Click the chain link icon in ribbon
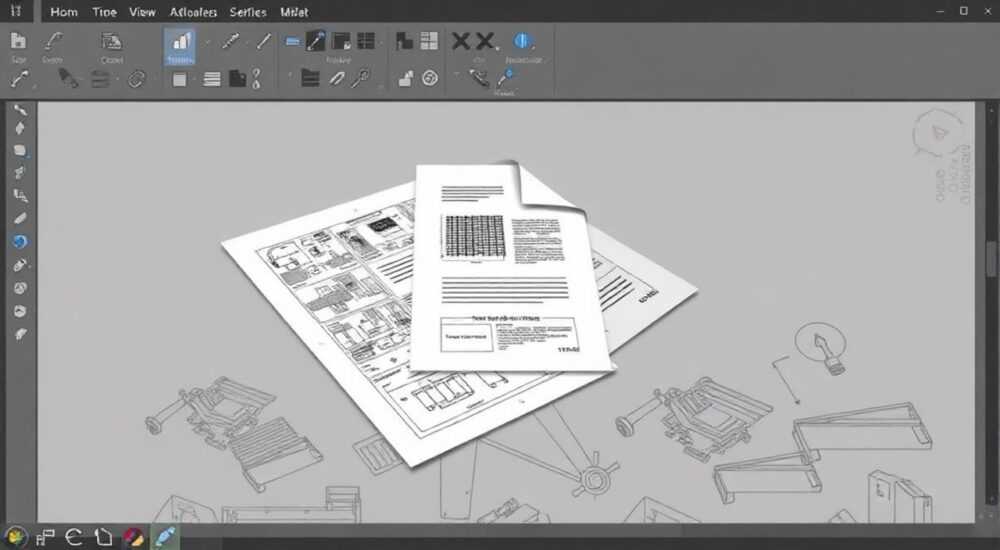Screen dimensions: 1000x550 click(x=136, y=79)
